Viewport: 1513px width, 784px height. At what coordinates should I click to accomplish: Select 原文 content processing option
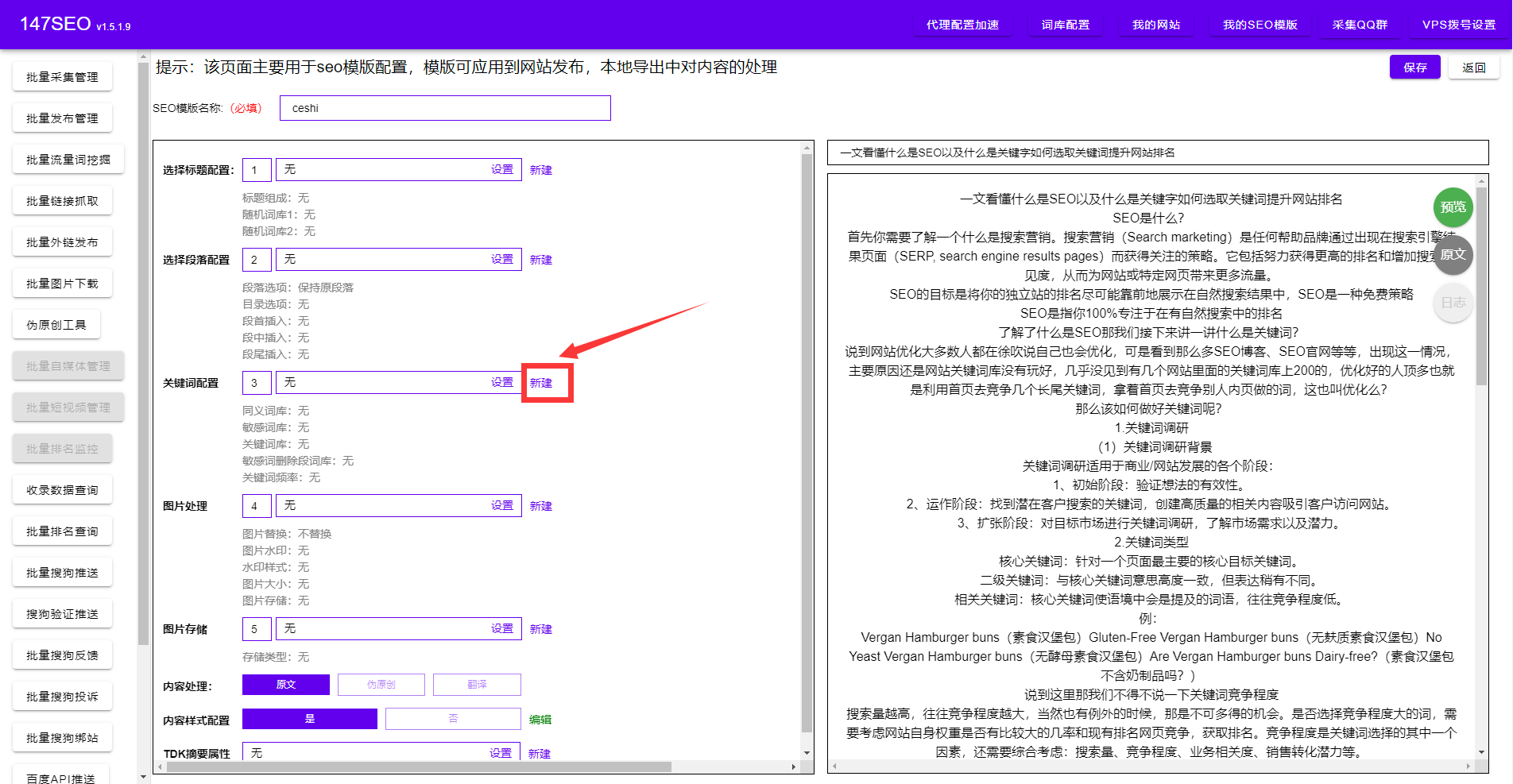286,685
